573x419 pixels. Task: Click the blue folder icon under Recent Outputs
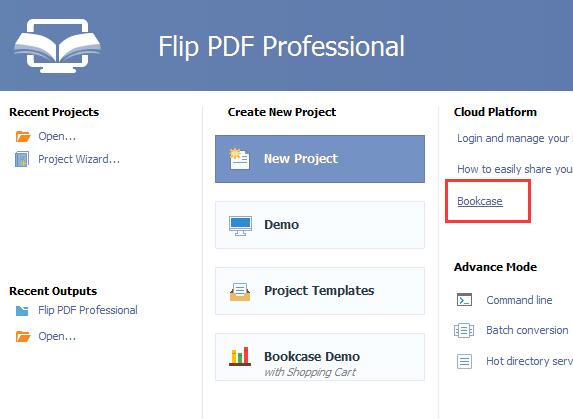[x=22, y=311]
